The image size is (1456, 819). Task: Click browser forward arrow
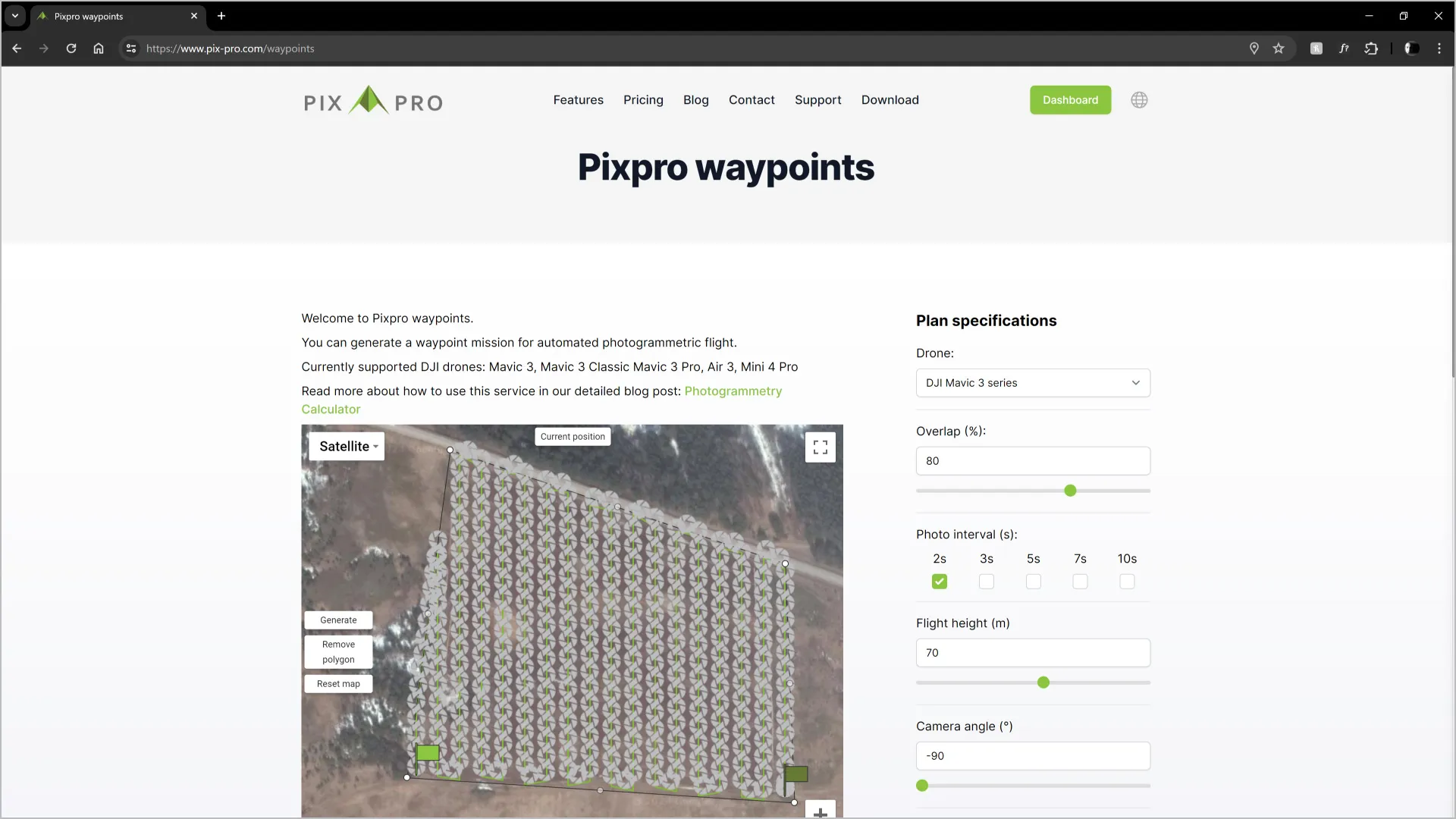44,49
